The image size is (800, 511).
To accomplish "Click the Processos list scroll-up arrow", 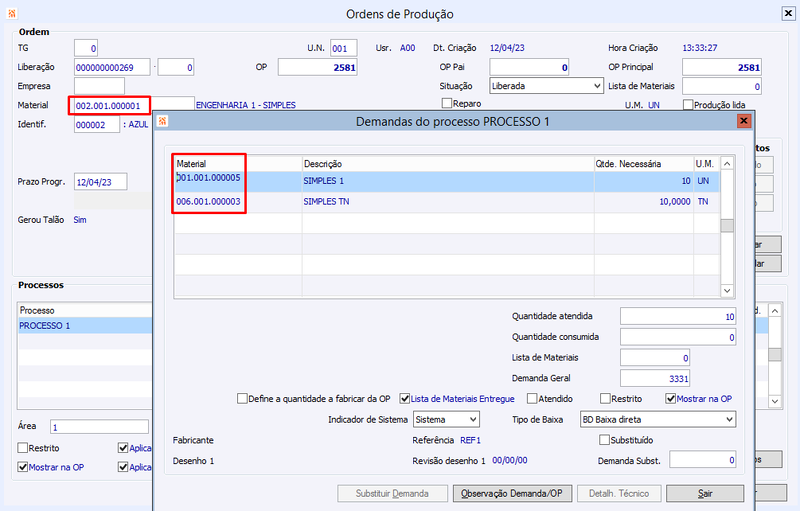I will [x=774, y=311].
